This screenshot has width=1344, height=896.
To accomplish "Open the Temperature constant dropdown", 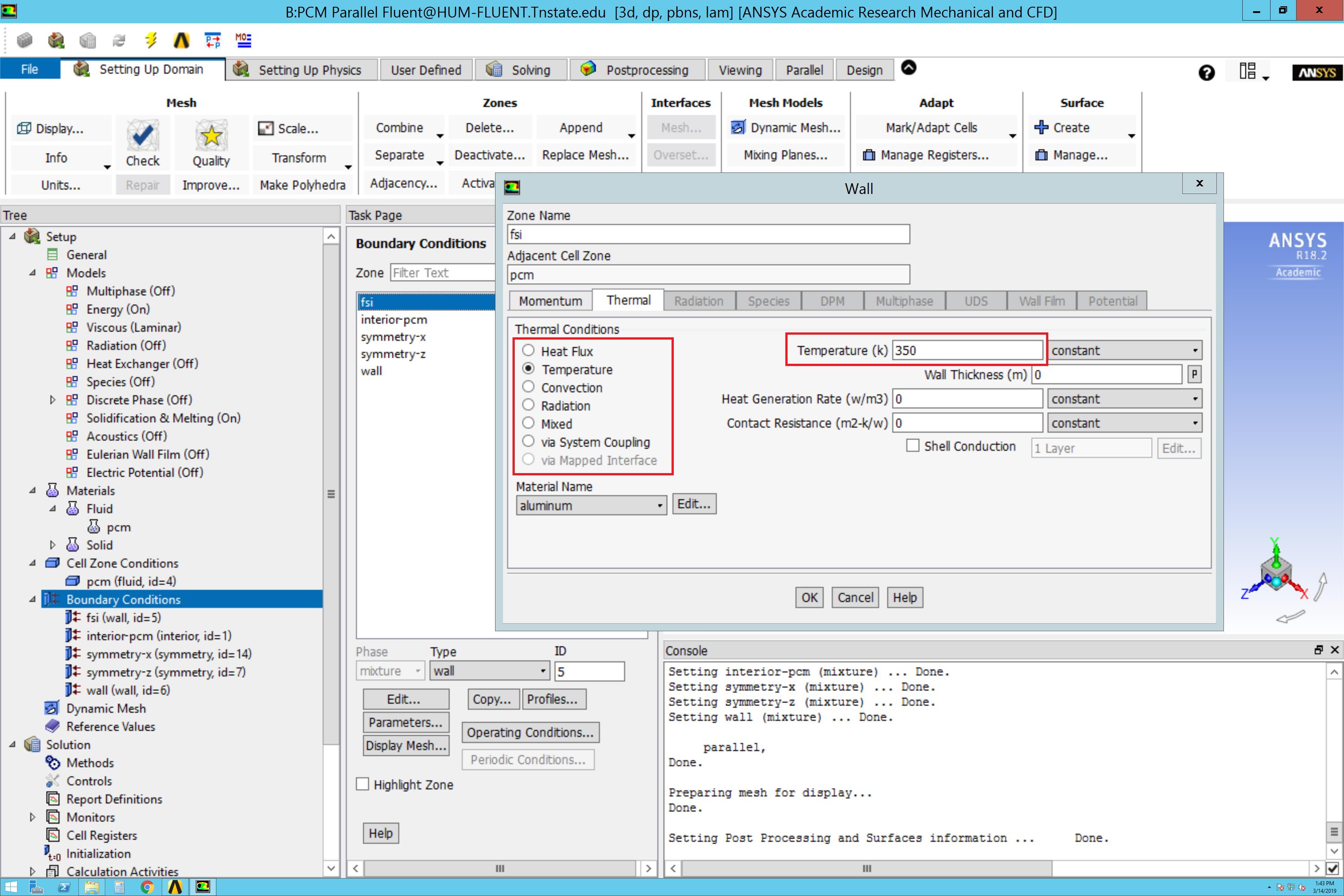I will [x=1124, y=350].
